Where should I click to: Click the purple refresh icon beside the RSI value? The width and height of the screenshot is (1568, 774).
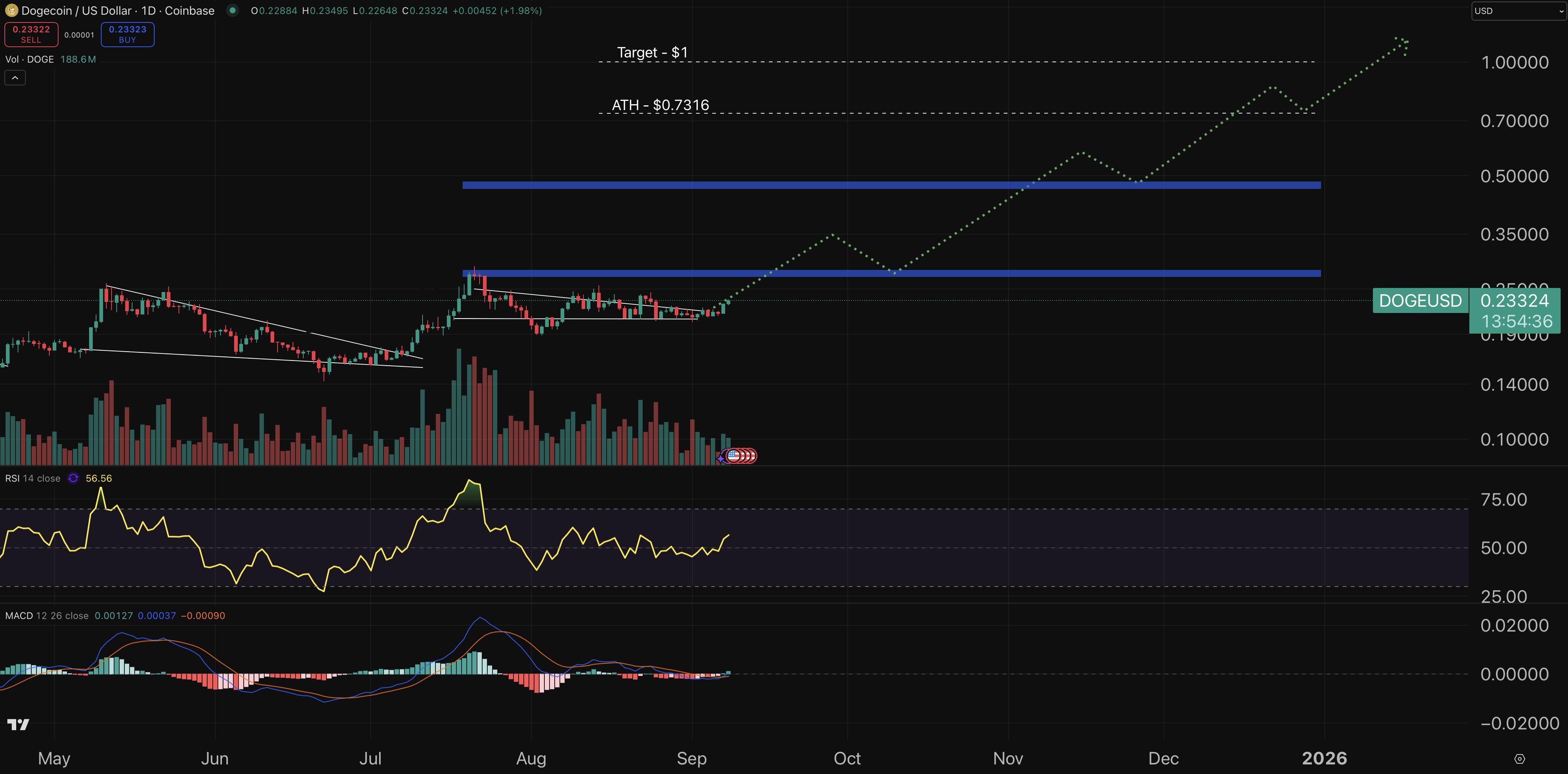coord(73,479)
